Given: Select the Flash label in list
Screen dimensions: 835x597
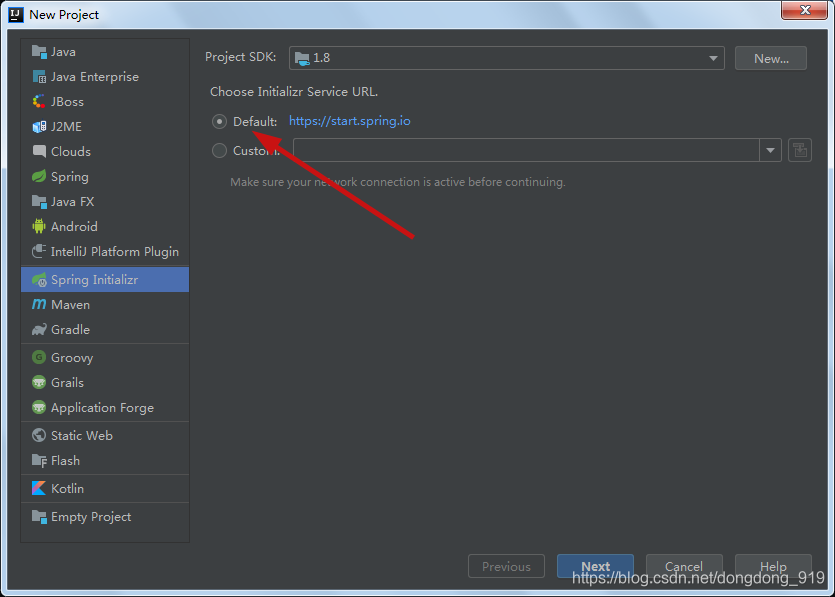Looking at the screenshot, I should coord(65,460).
